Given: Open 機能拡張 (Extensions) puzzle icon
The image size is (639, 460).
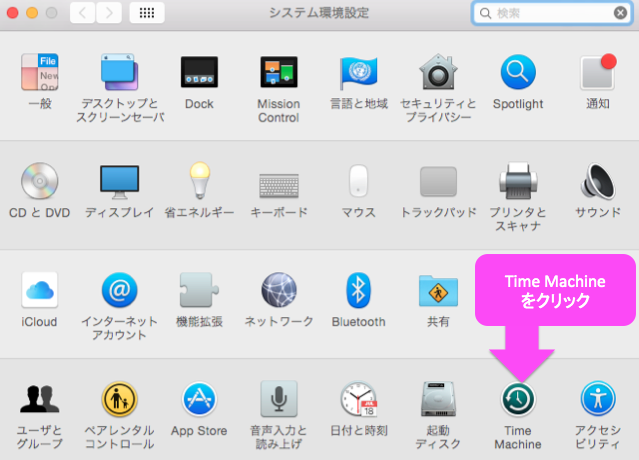Looking at the screenshot, I should [199, 290].
